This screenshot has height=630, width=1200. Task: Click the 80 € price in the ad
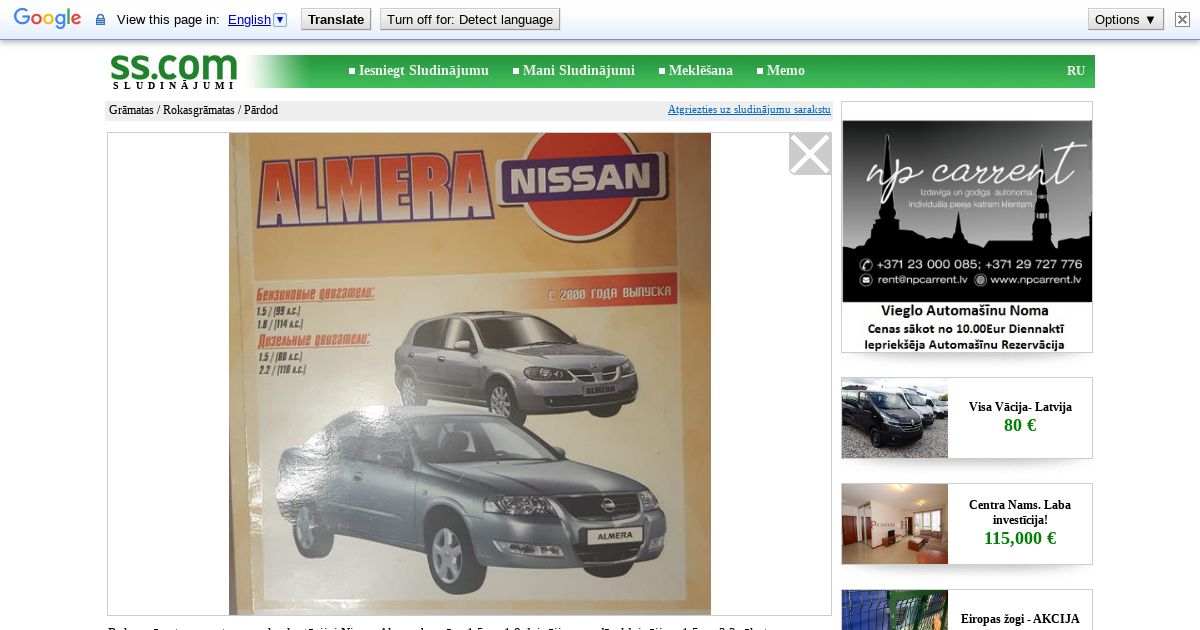[x=1020, y=425]
